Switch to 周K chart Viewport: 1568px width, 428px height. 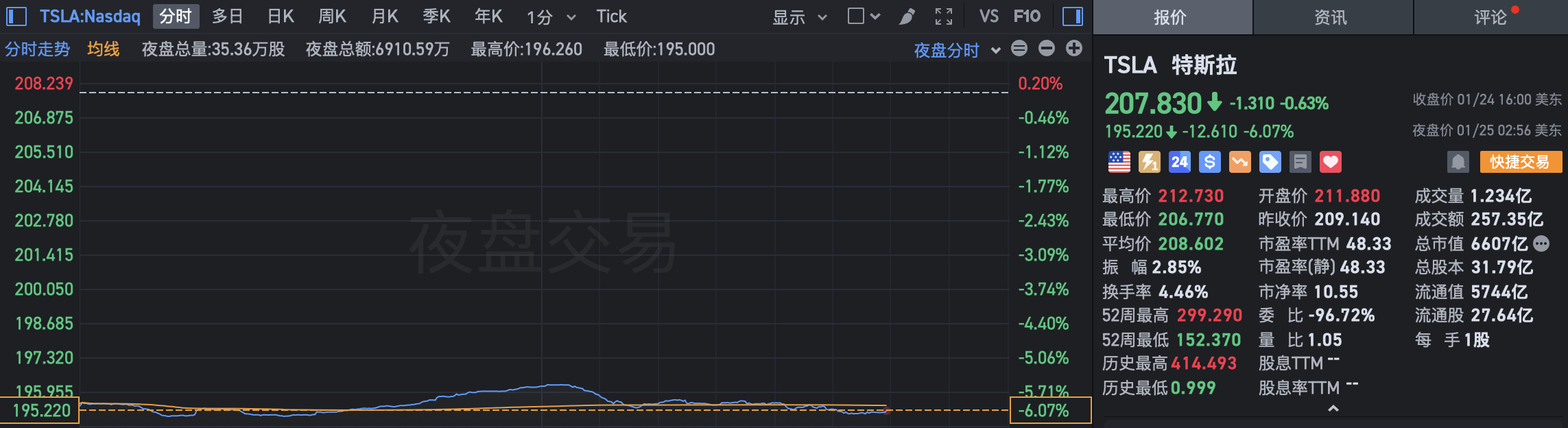(333, 16)
